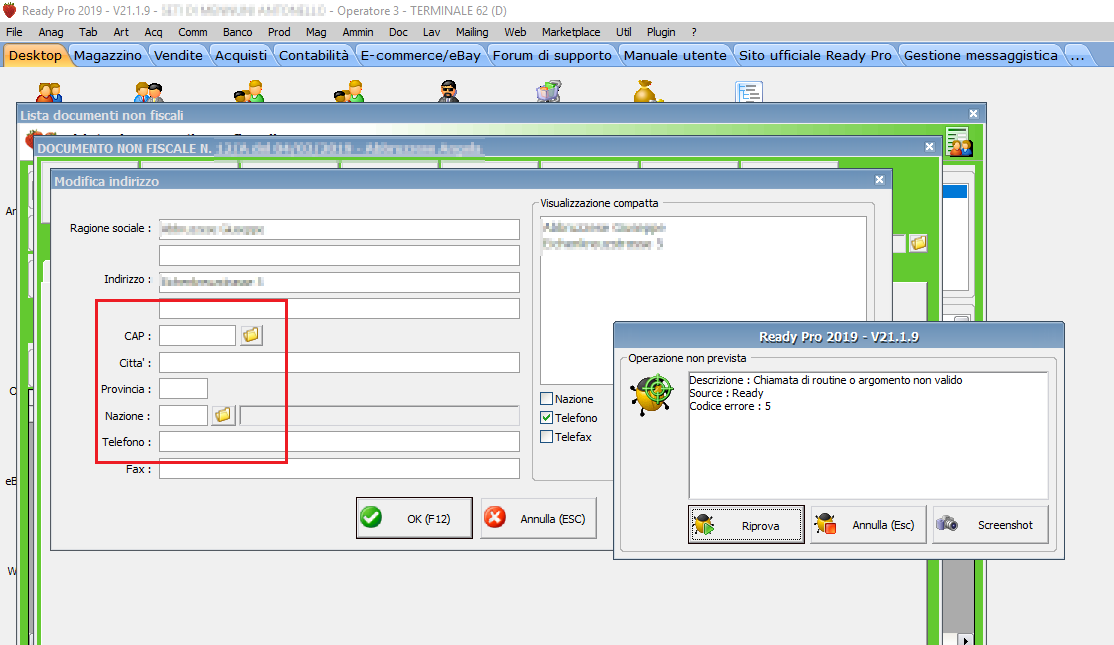Click the people icon below Desktop tab
This screenshot has width=1114, height=645.
point(49,92)
